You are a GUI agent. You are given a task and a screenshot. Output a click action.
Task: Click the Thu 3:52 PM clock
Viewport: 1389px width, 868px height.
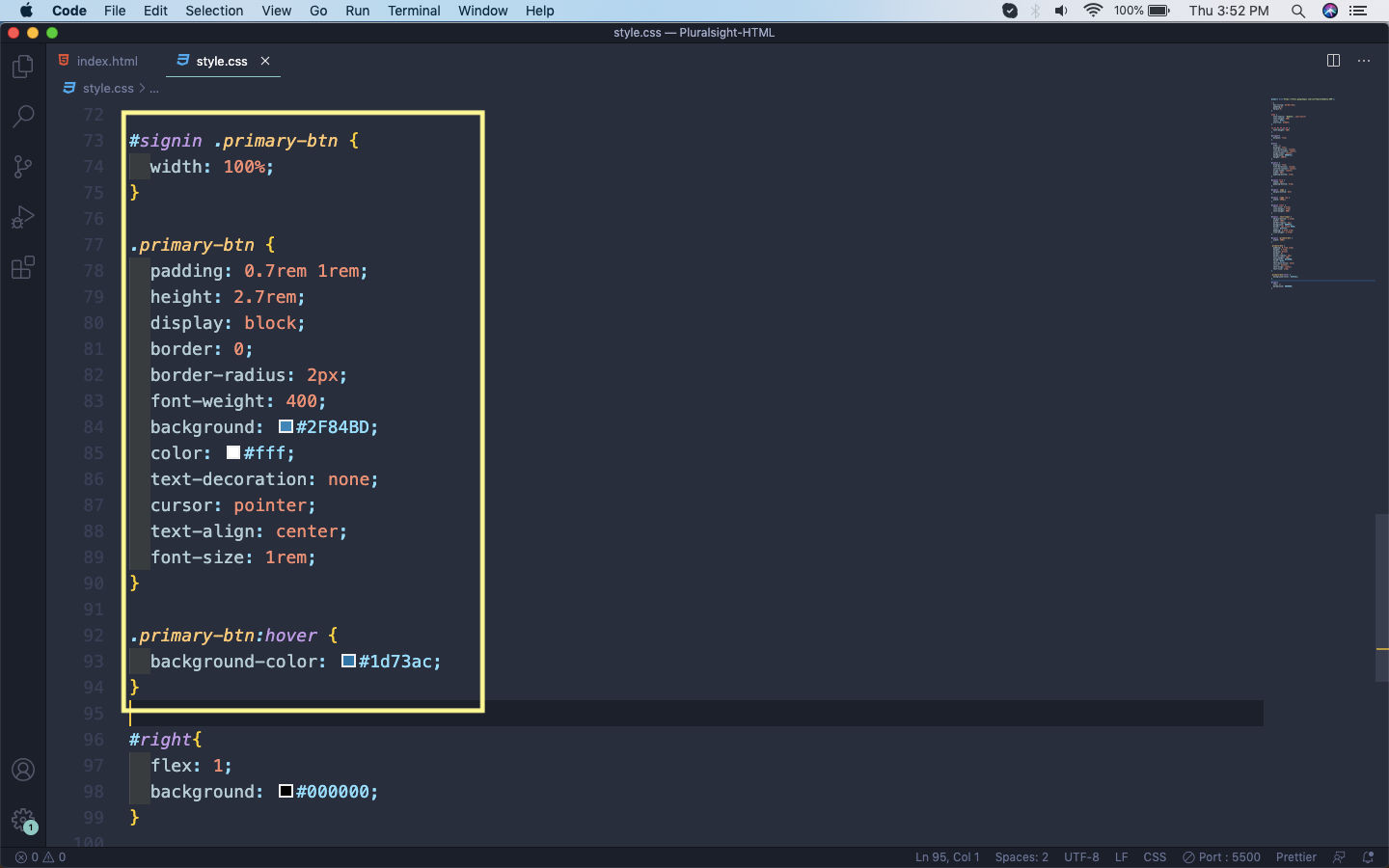click(1229, 11)
